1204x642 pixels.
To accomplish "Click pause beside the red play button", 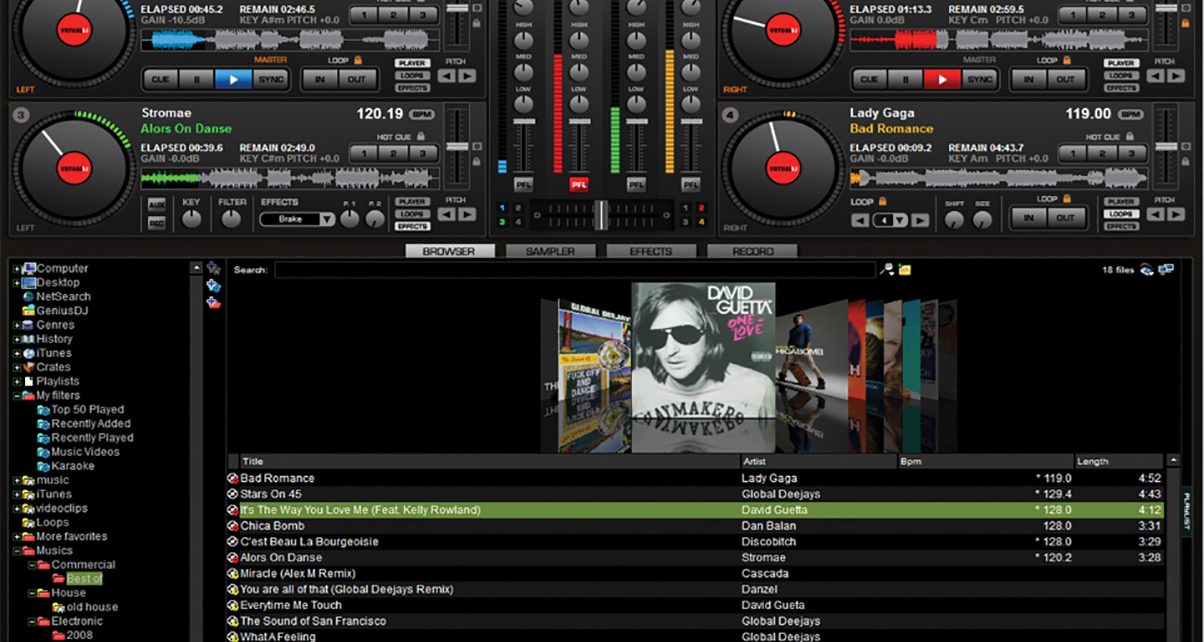I will 906,79.
